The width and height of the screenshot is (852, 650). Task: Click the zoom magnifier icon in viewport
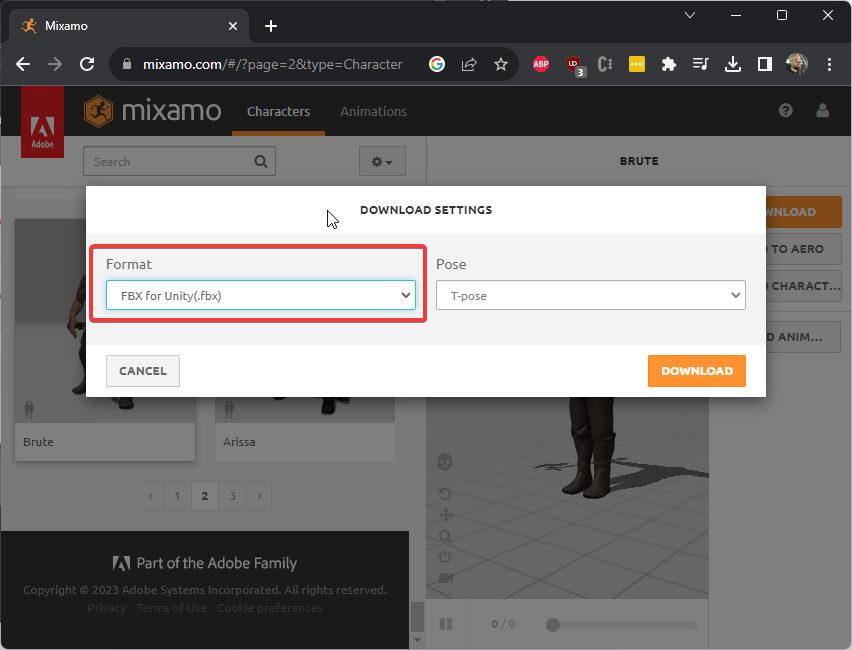tap(445, 536)
